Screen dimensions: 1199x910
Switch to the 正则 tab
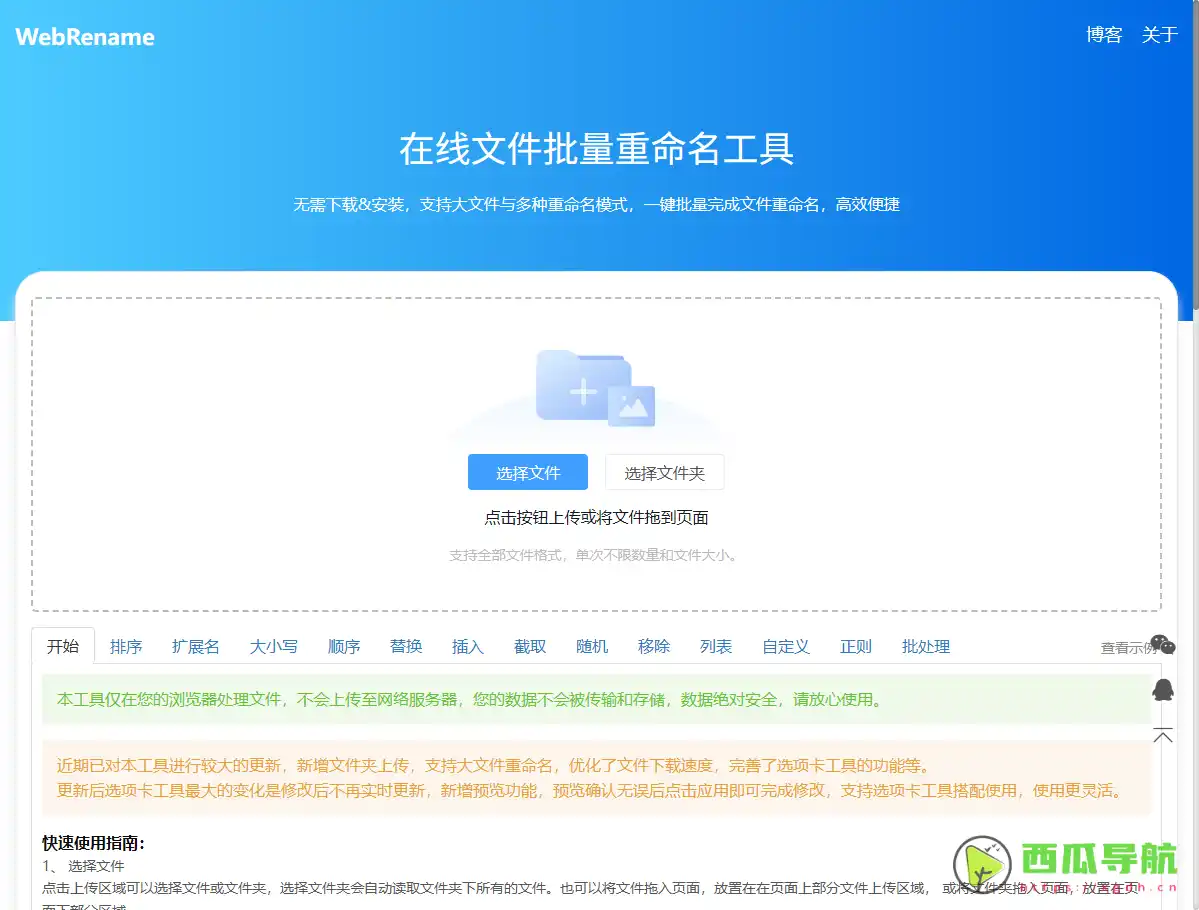point(855,646)
